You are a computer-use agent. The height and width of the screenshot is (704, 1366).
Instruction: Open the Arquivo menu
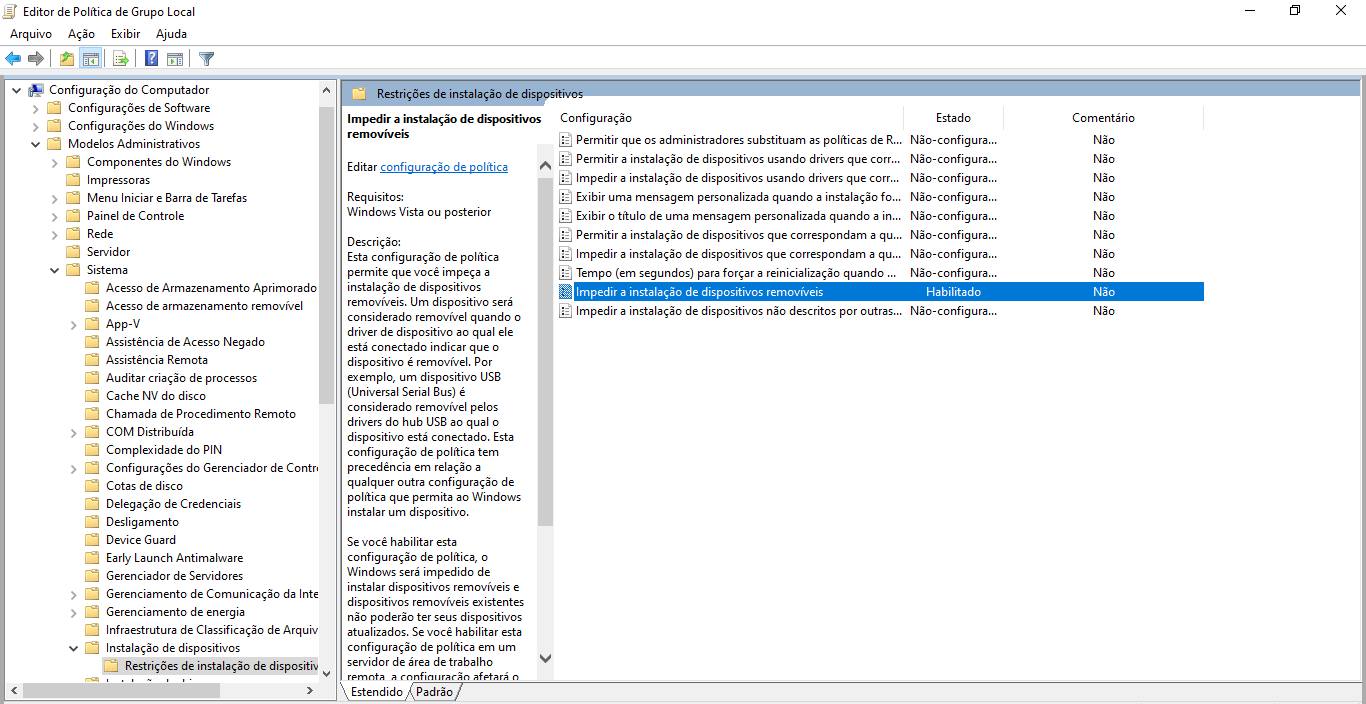pyautogui.click(x=31, y=34)
